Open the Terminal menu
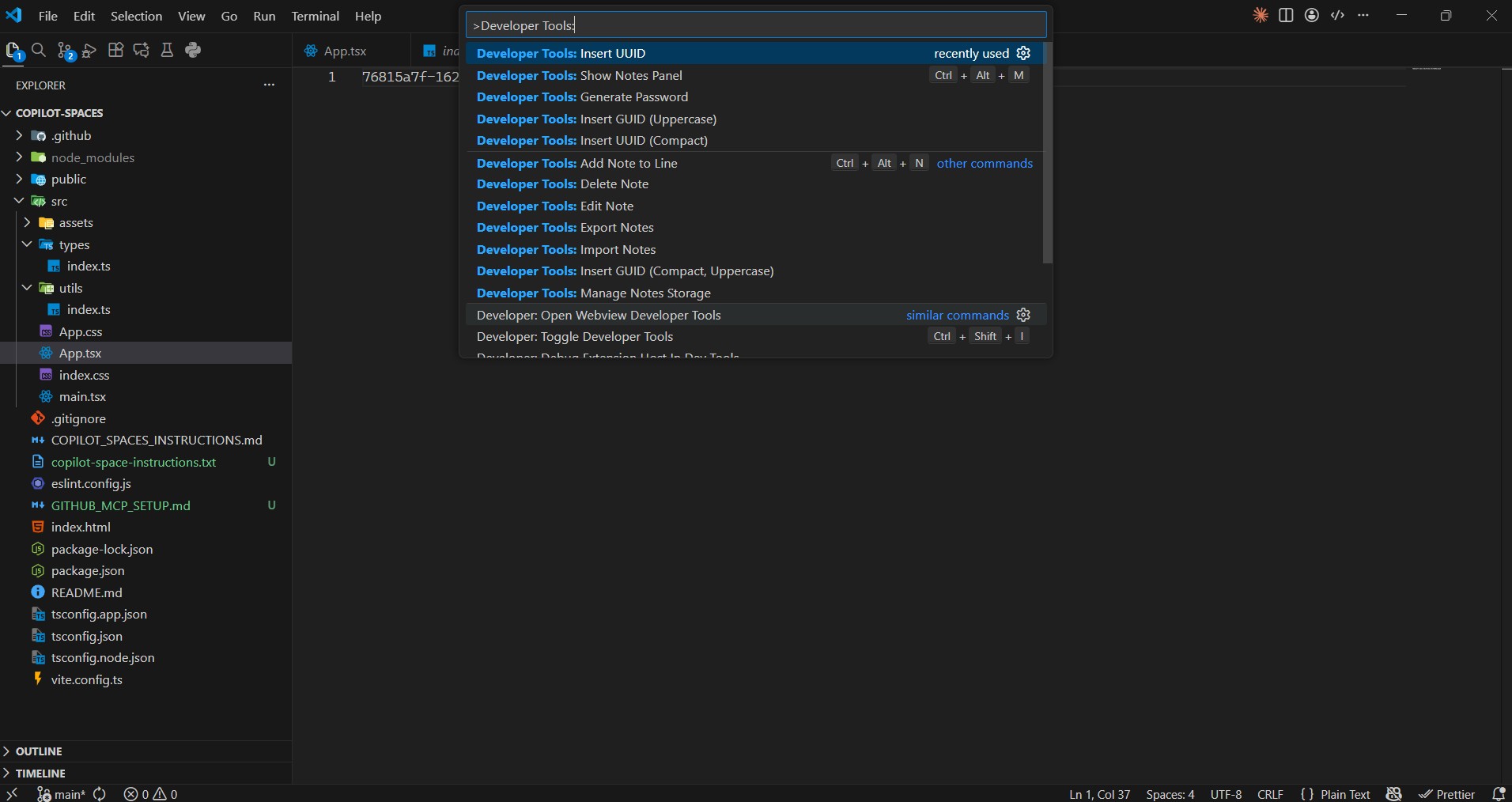 tap(315, 16)
